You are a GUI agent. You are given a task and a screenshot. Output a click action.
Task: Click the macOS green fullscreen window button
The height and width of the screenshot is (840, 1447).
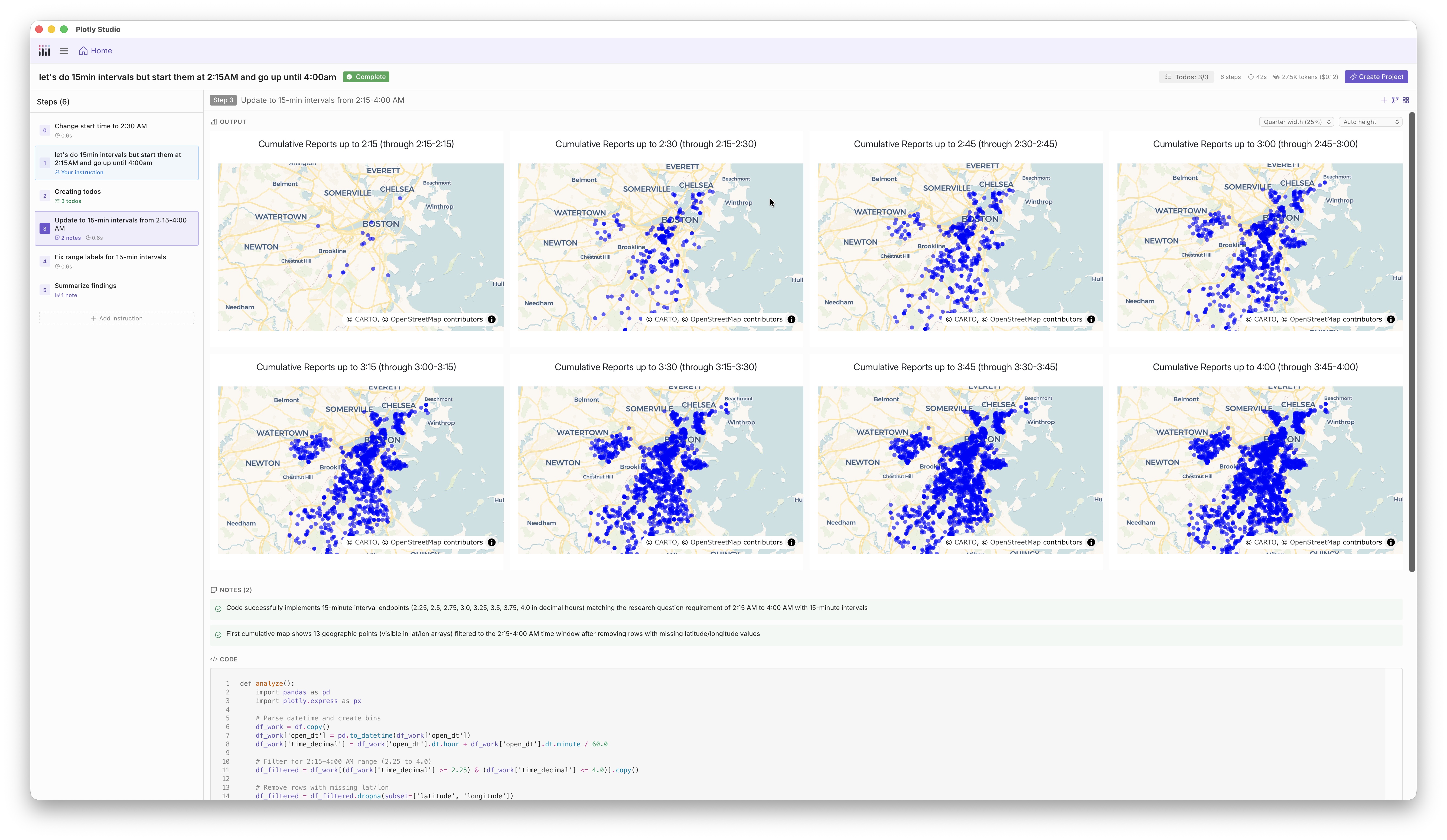click(x=64, y=29)
